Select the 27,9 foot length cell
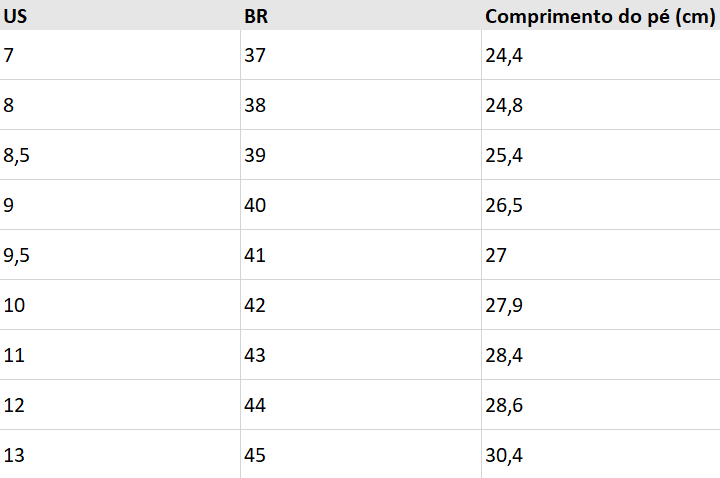 (x=504, y=305)
